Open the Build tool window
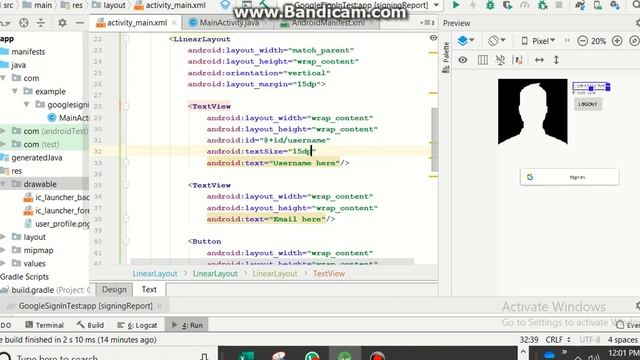The width and height of the screenshot is (640, 360). (90, 325)
